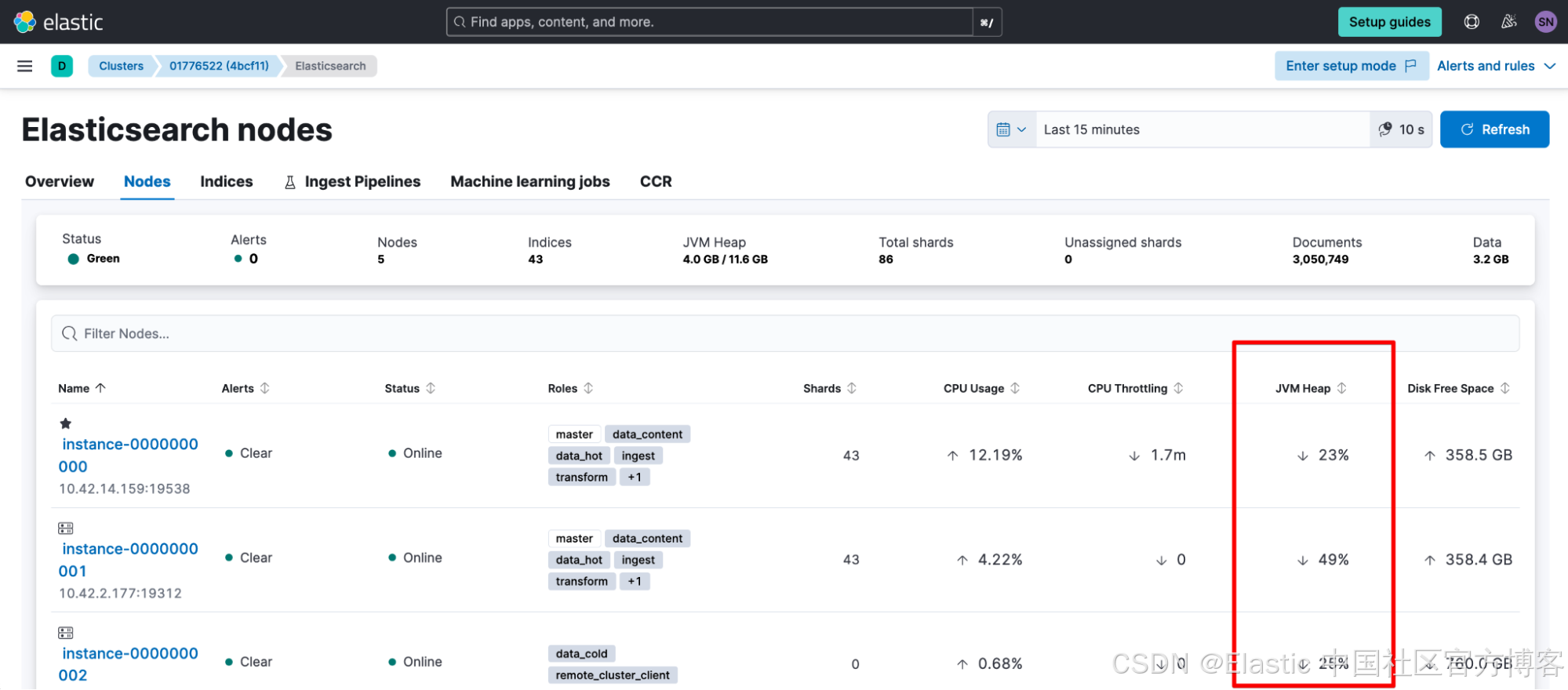Click the Setup guides button
Image resolution: width=1568 pixels, height=690 pixels.
pos(1389,22)
